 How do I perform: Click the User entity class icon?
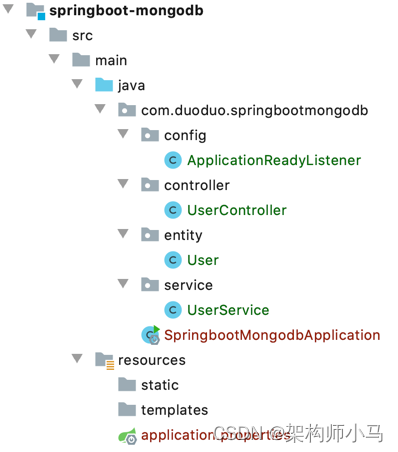173,260
